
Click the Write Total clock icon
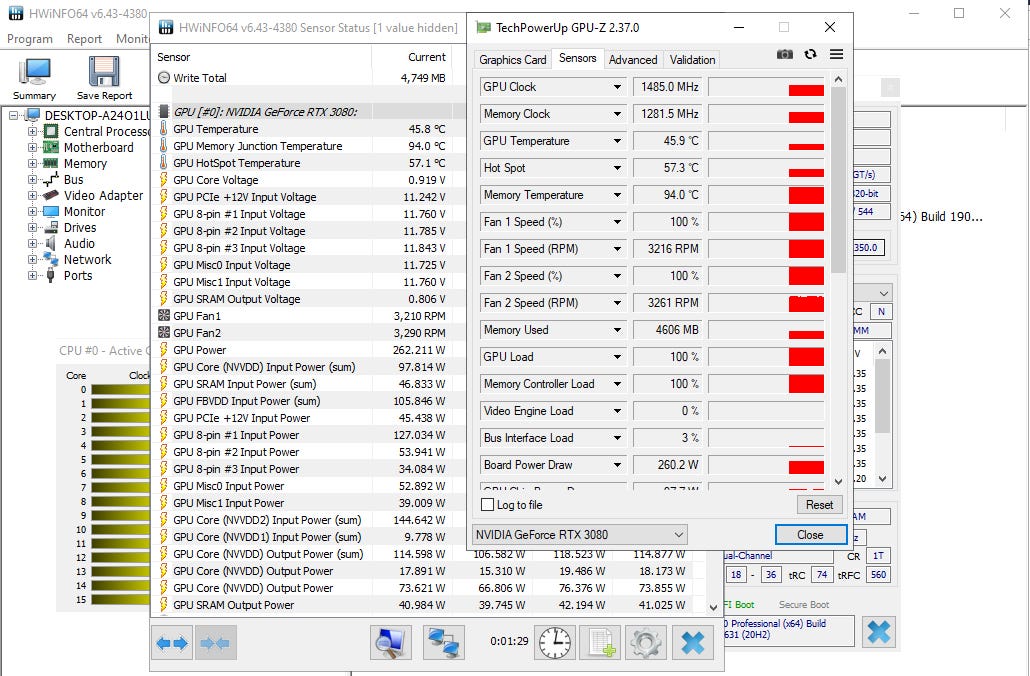164,78
